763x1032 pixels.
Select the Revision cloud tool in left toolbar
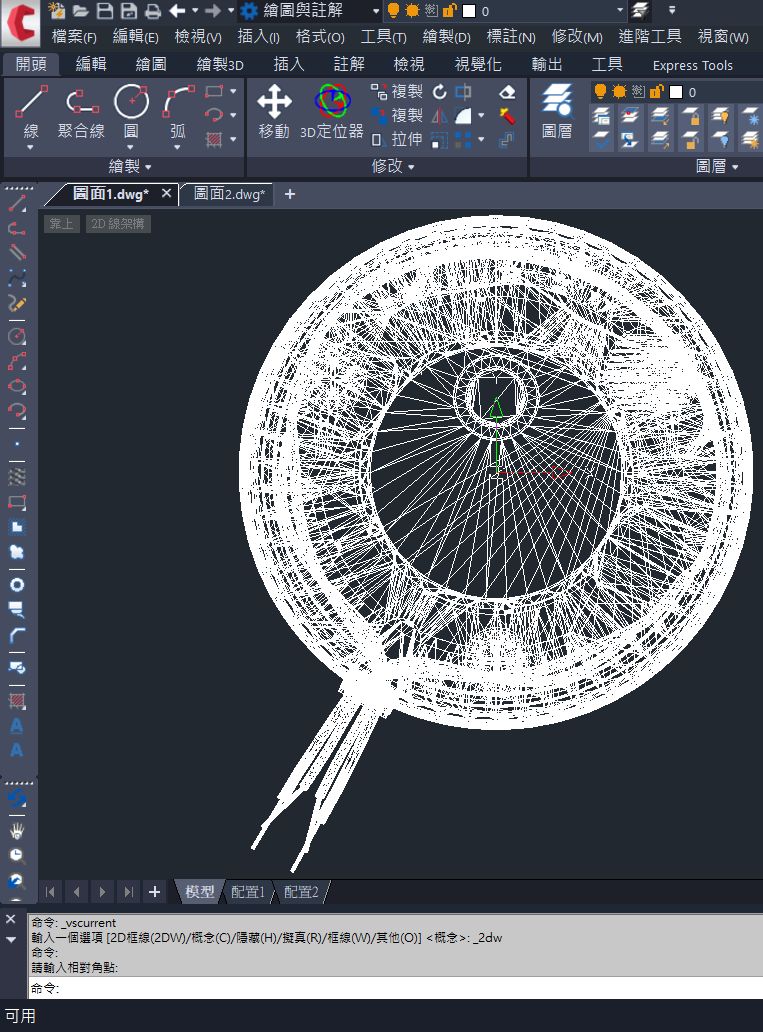click(17, 552)
